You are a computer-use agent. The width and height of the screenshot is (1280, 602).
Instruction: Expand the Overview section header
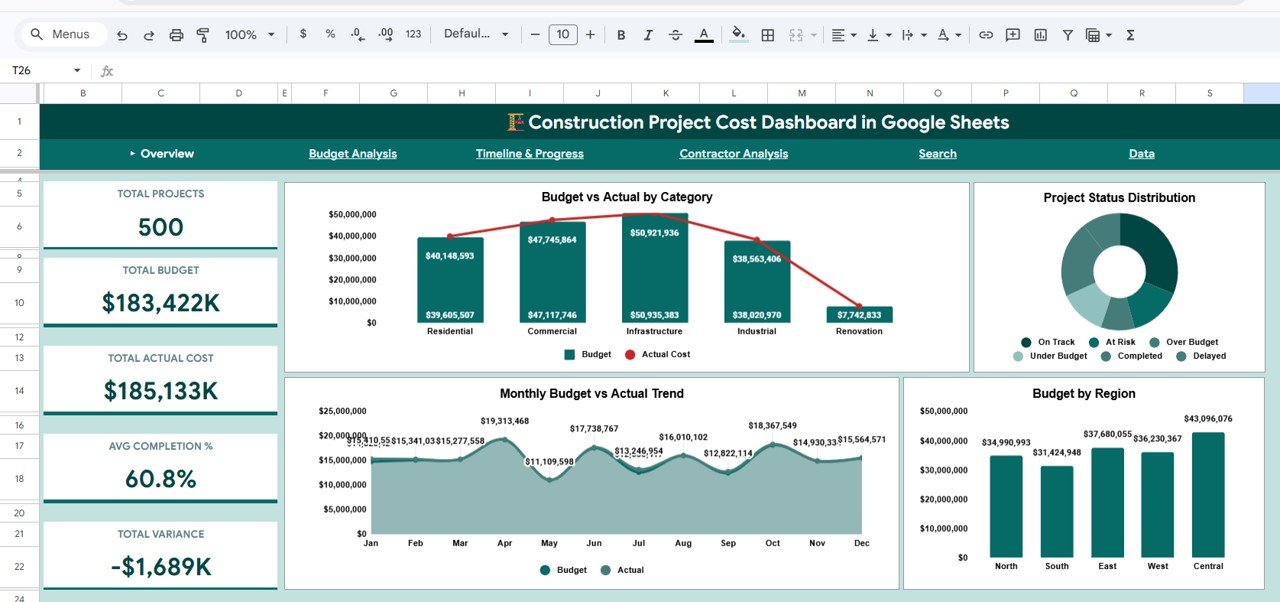[x=161, y=153]
